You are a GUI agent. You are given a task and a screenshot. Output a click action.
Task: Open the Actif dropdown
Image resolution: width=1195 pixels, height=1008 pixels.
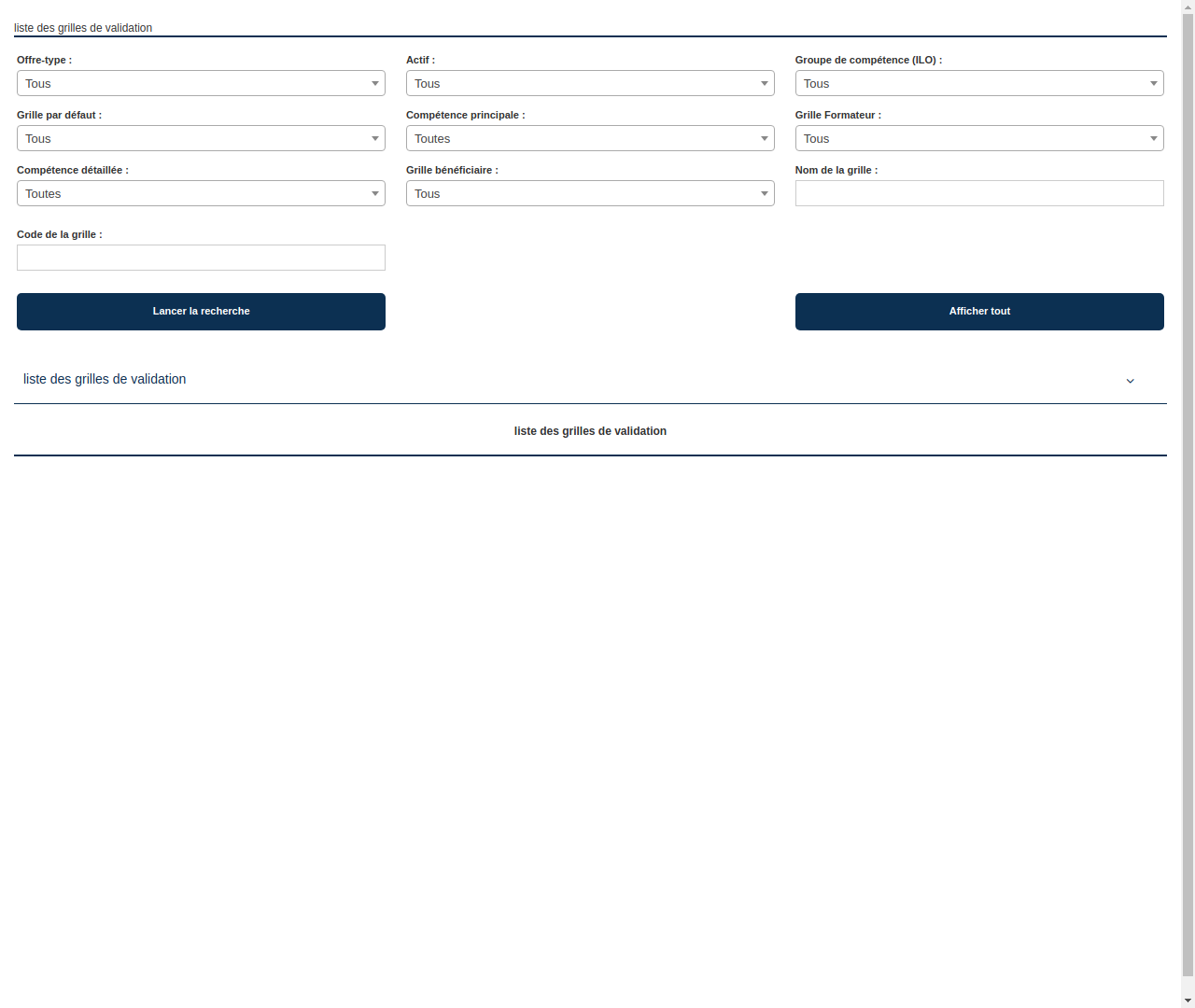click(590, 83)
